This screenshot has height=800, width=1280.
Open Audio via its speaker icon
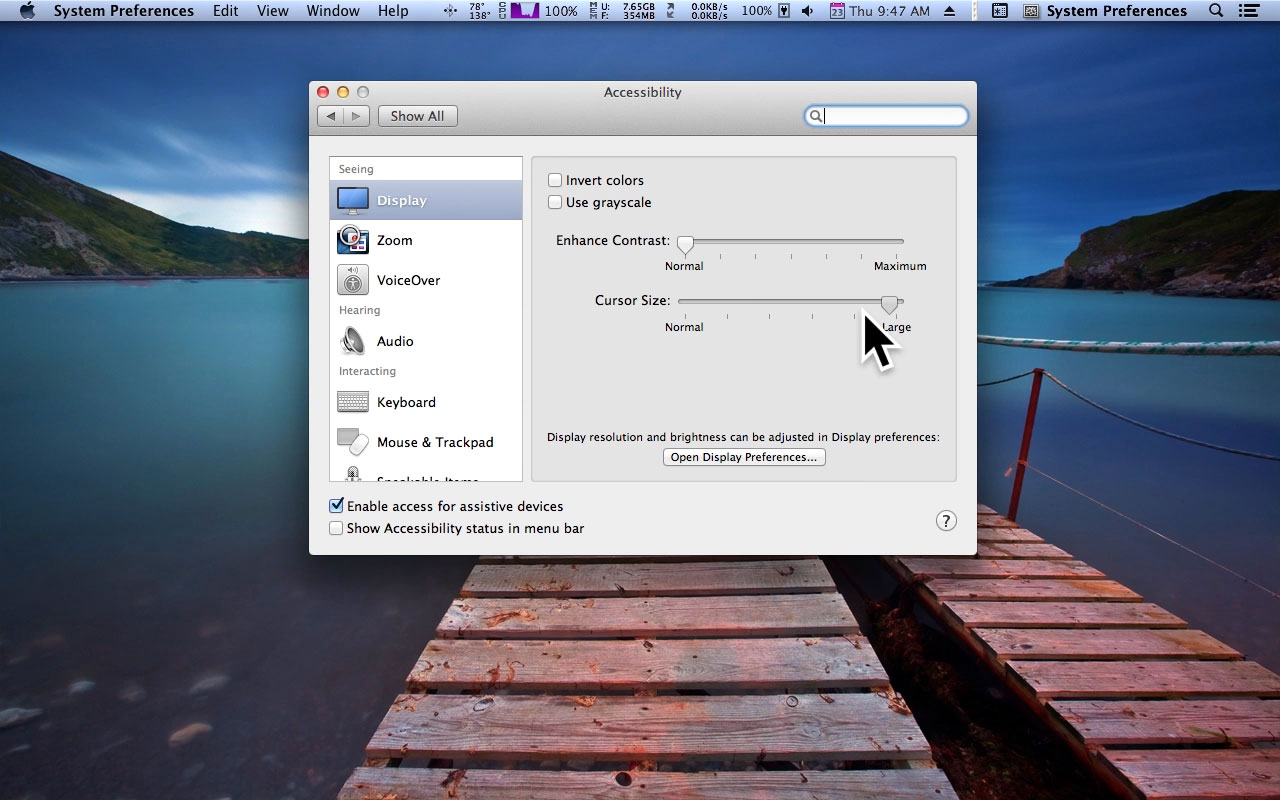point(353,341)
